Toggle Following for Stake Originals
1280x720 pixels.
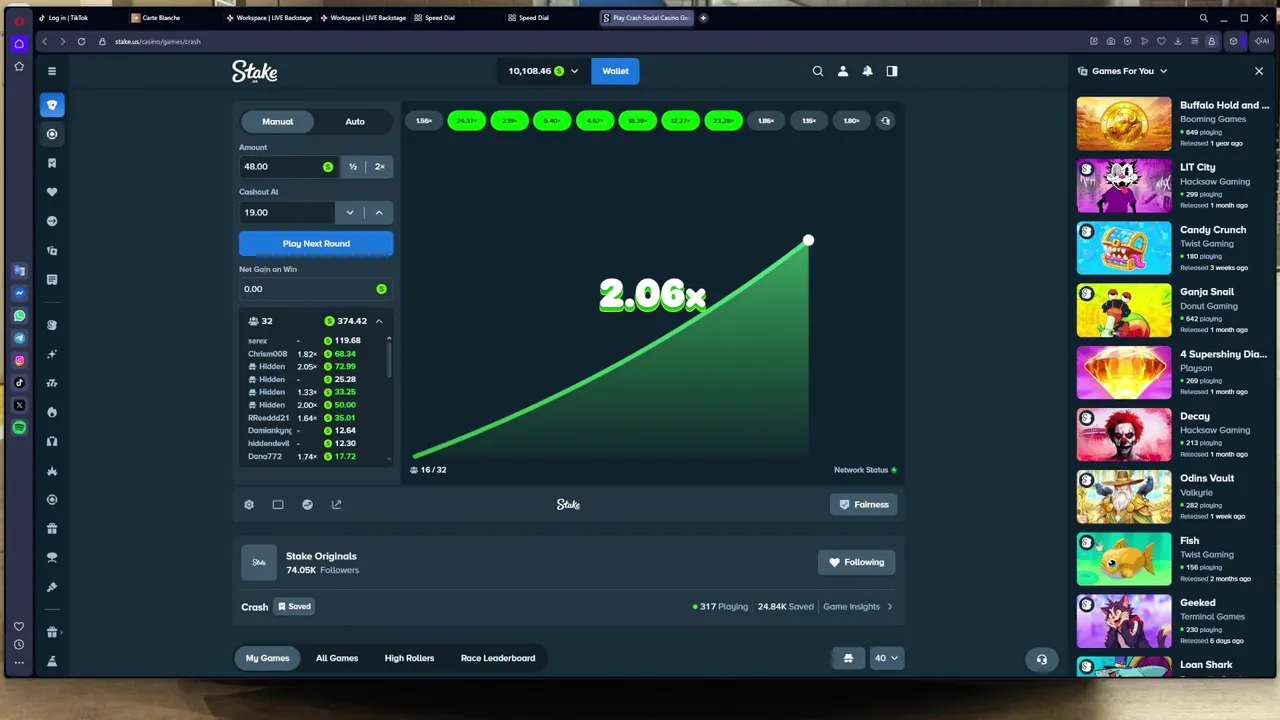[857, 562]
